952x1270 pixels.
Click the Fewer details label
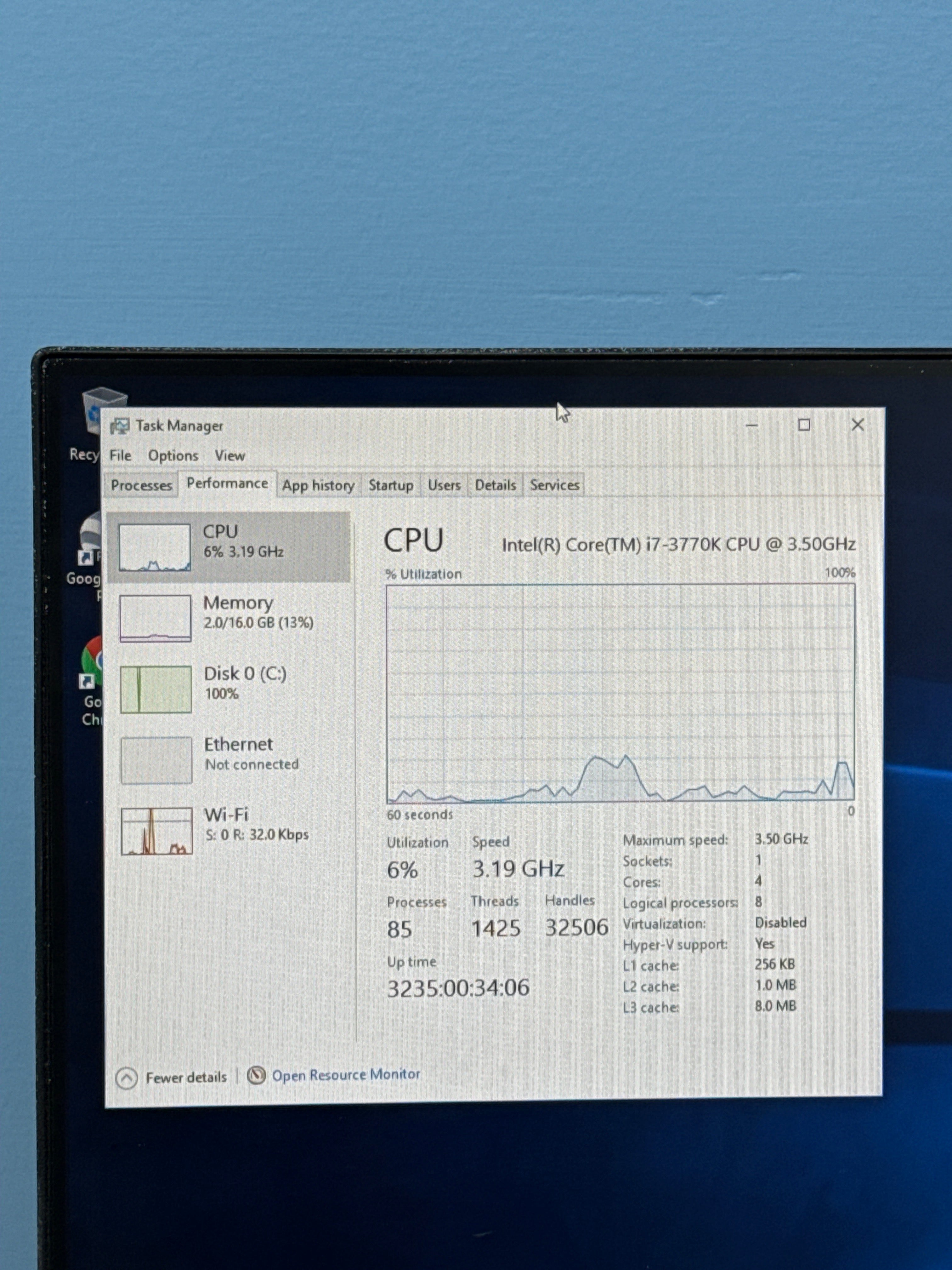[x=186, y=1078]
